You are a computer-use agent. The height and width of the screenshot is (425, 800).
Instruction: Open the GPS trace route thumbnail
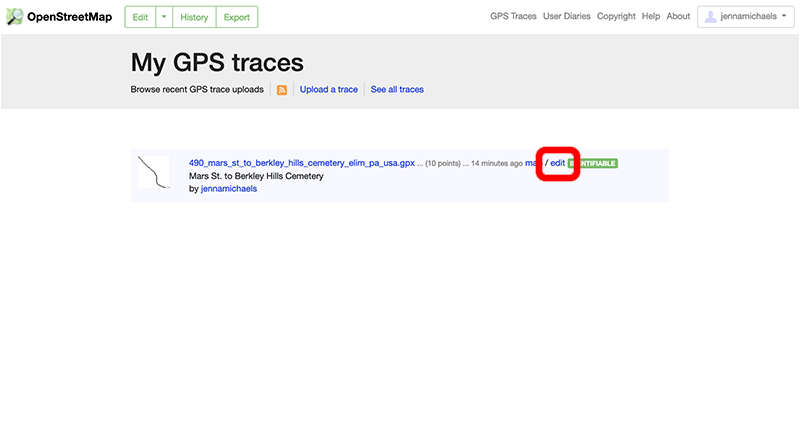(154, 172)
